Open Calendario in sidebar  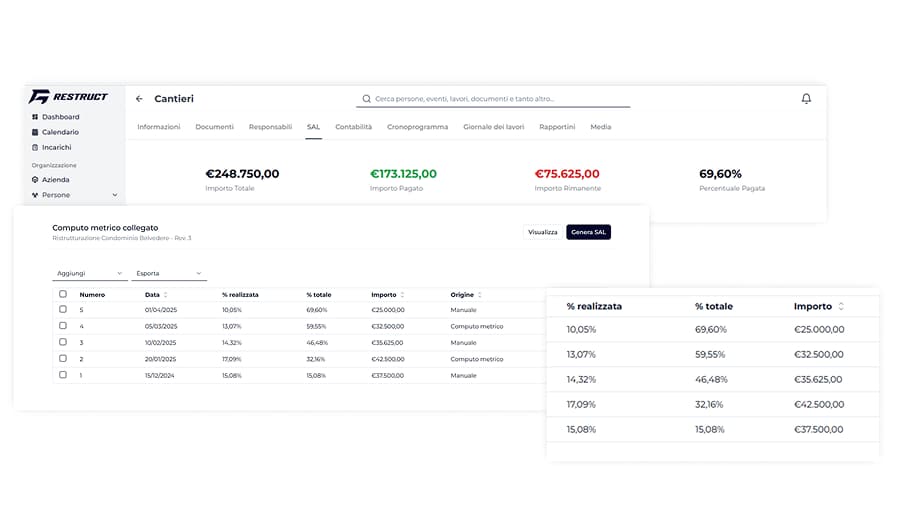click(55, 132)
